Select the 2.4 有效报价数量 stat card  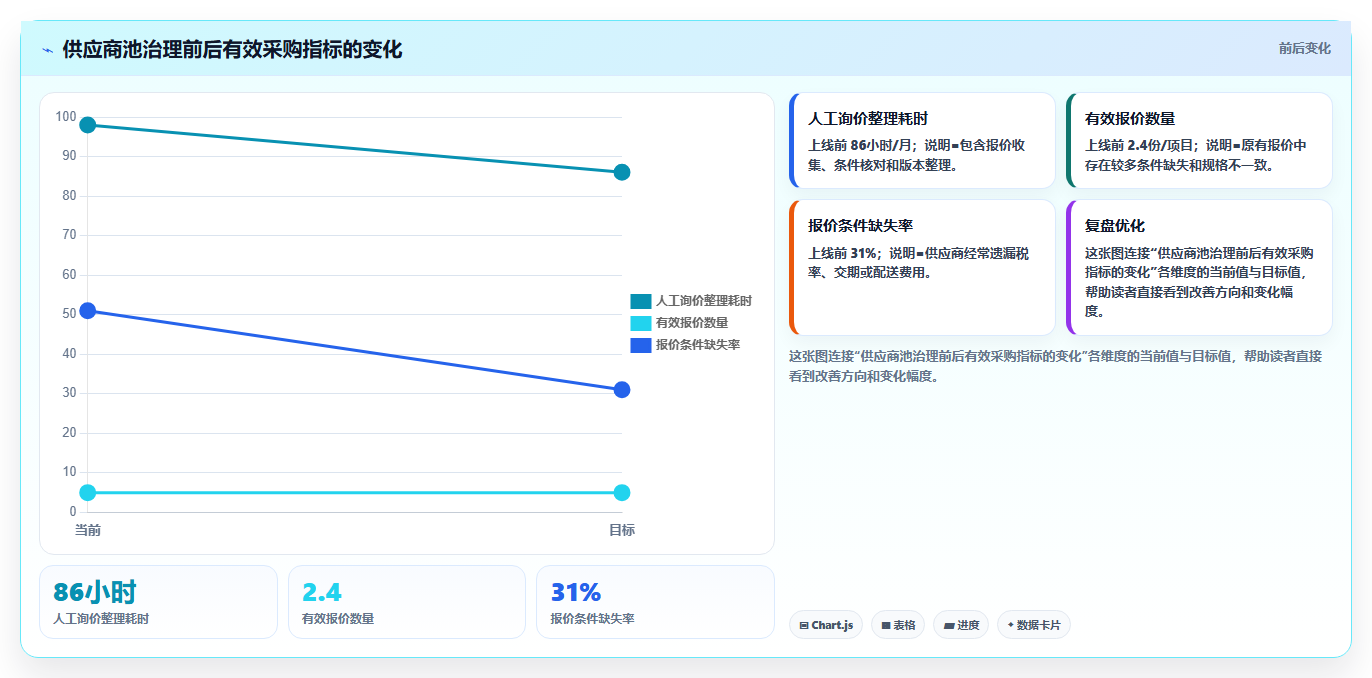(x=407, y=602)
